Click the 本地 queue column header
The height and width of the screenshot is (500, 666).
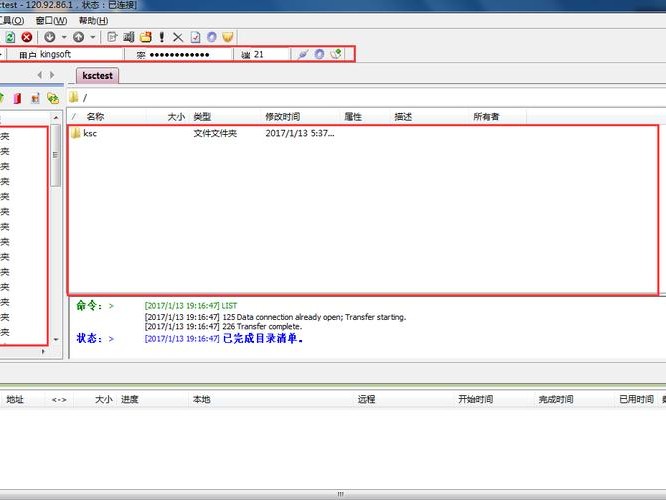tap(202, 399)
